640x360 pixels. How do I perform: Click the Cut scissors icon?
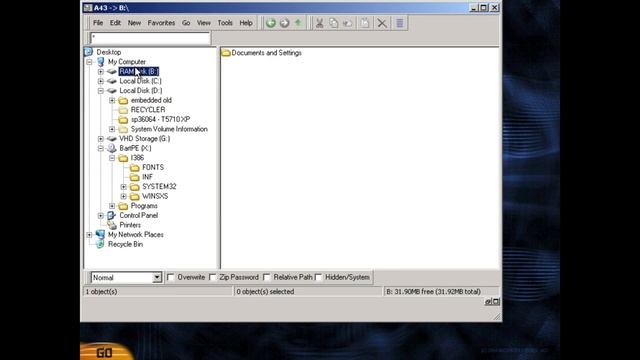point(320,23)
